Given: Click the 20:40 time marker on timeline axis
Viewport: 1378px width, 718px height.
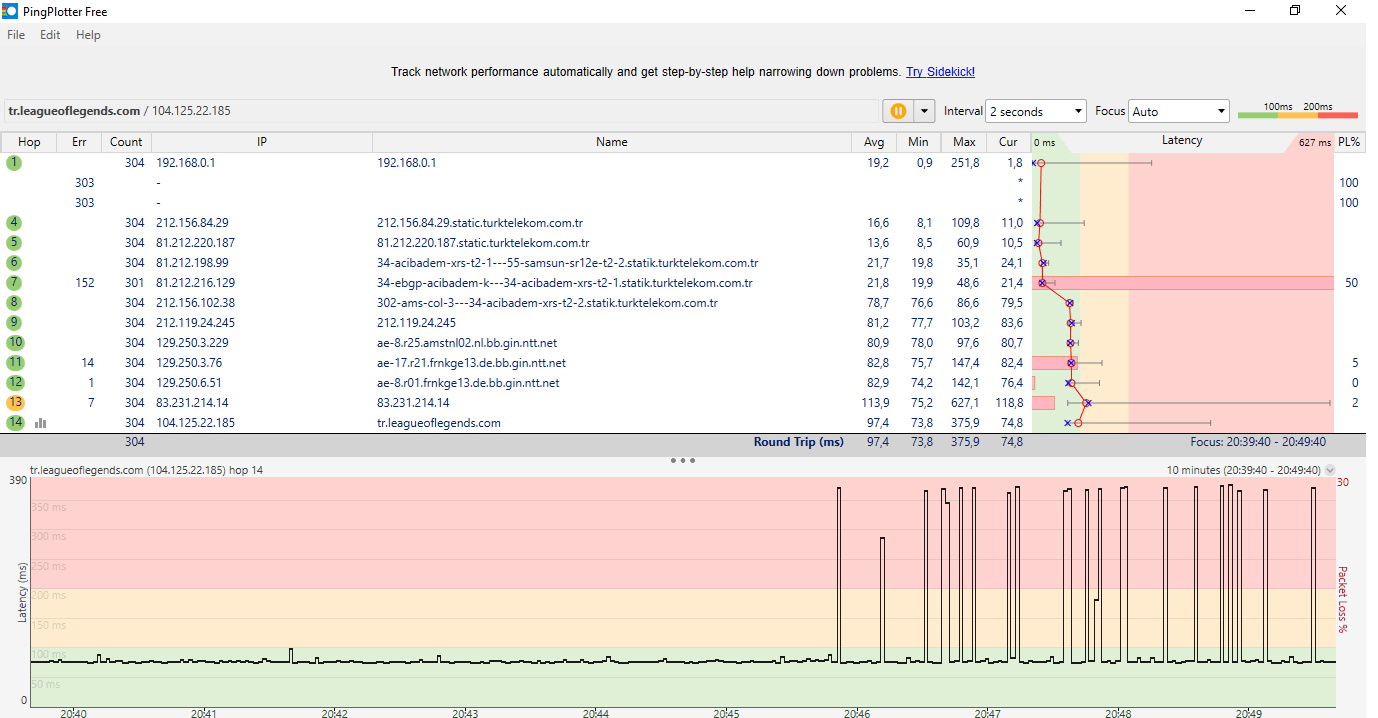Looking at the screenshot, I should (x=73, y=713).
